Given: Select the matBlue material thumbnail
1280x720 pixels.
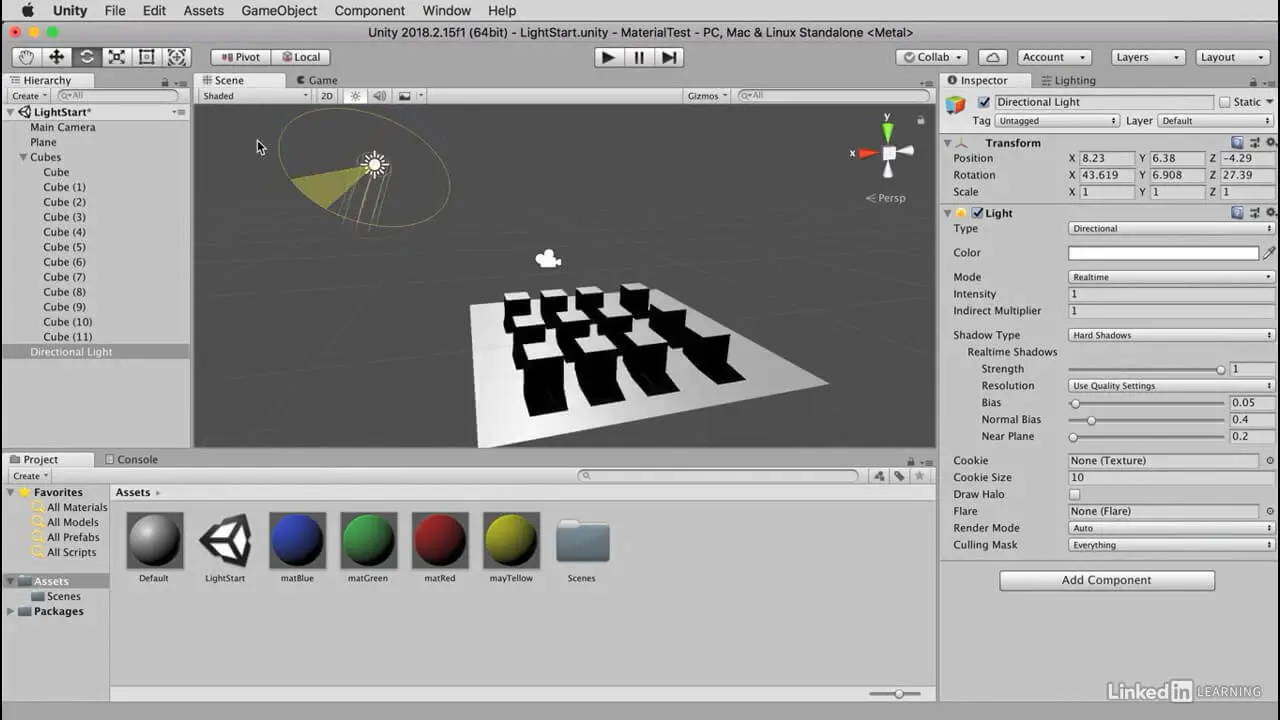Looking at the screenshot, I should [297, 541].
